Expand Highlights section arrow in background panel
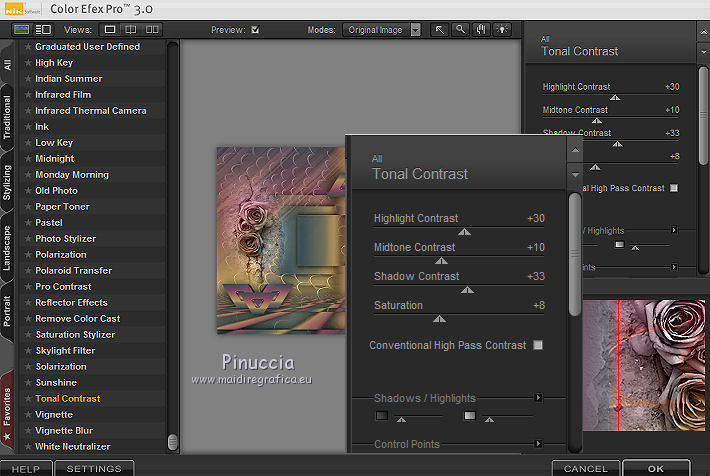 click(x=674, y=230)
